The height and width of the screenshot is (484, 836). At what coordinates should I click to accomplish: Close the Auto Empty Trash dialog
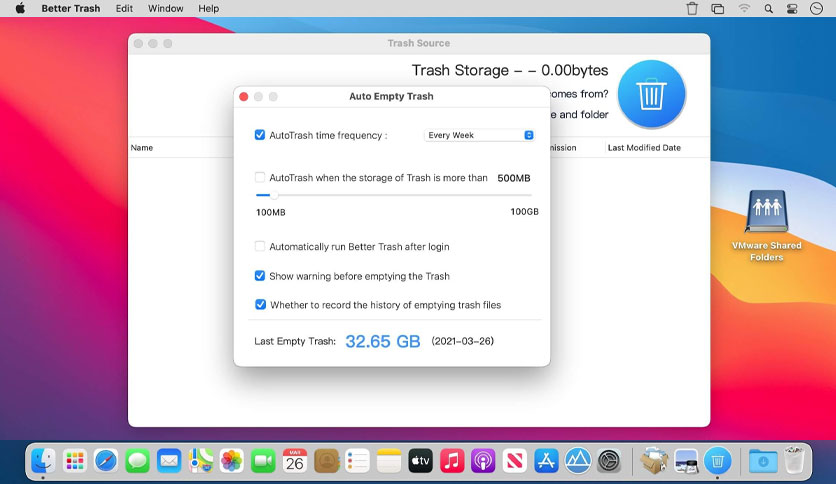pos(244,96)
